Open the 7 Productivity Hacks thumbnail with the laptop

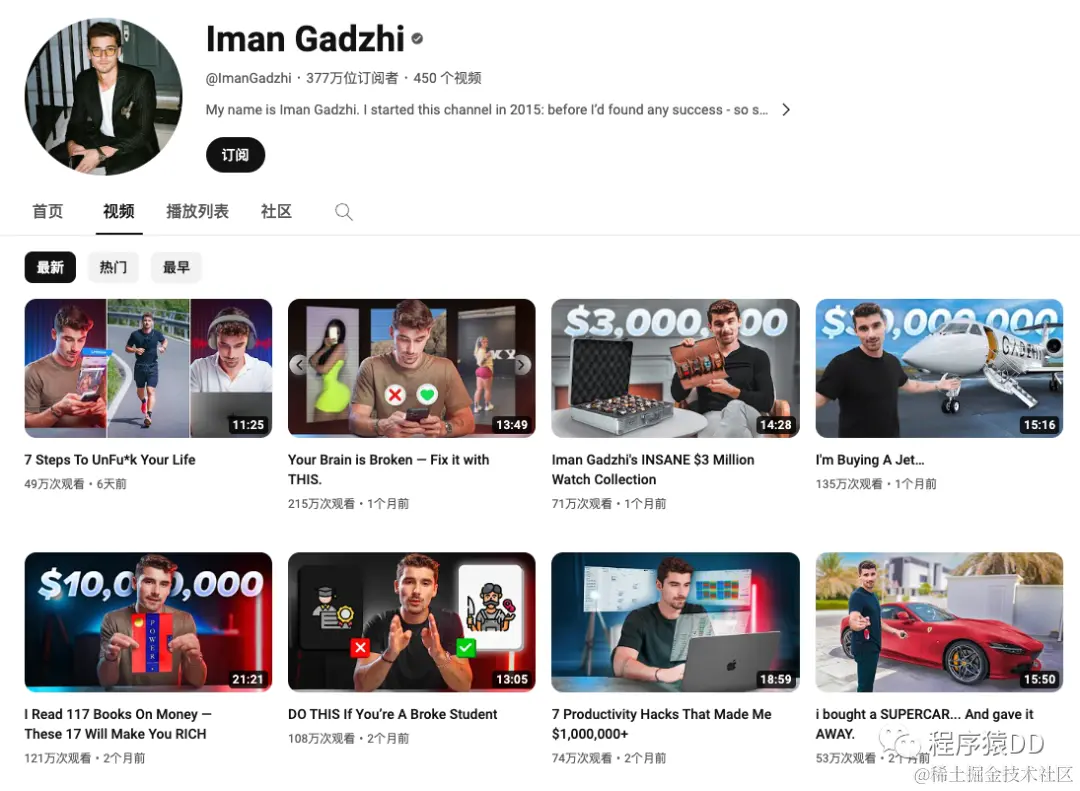pos(676,622)
